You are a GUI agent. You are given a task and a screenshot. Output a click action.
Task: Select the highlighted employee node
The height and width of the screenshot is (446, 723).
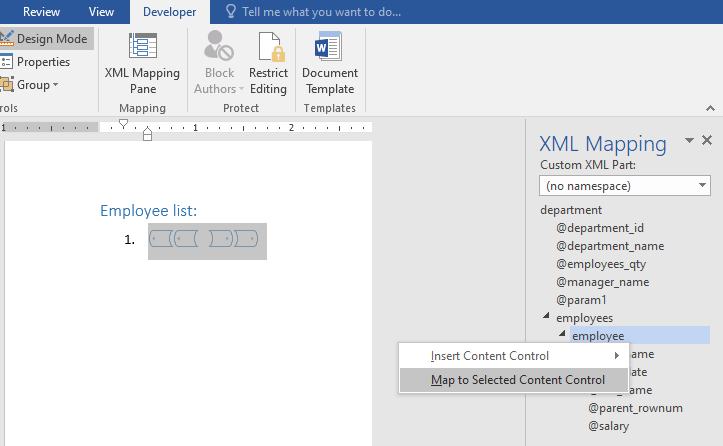click(640, 335)
